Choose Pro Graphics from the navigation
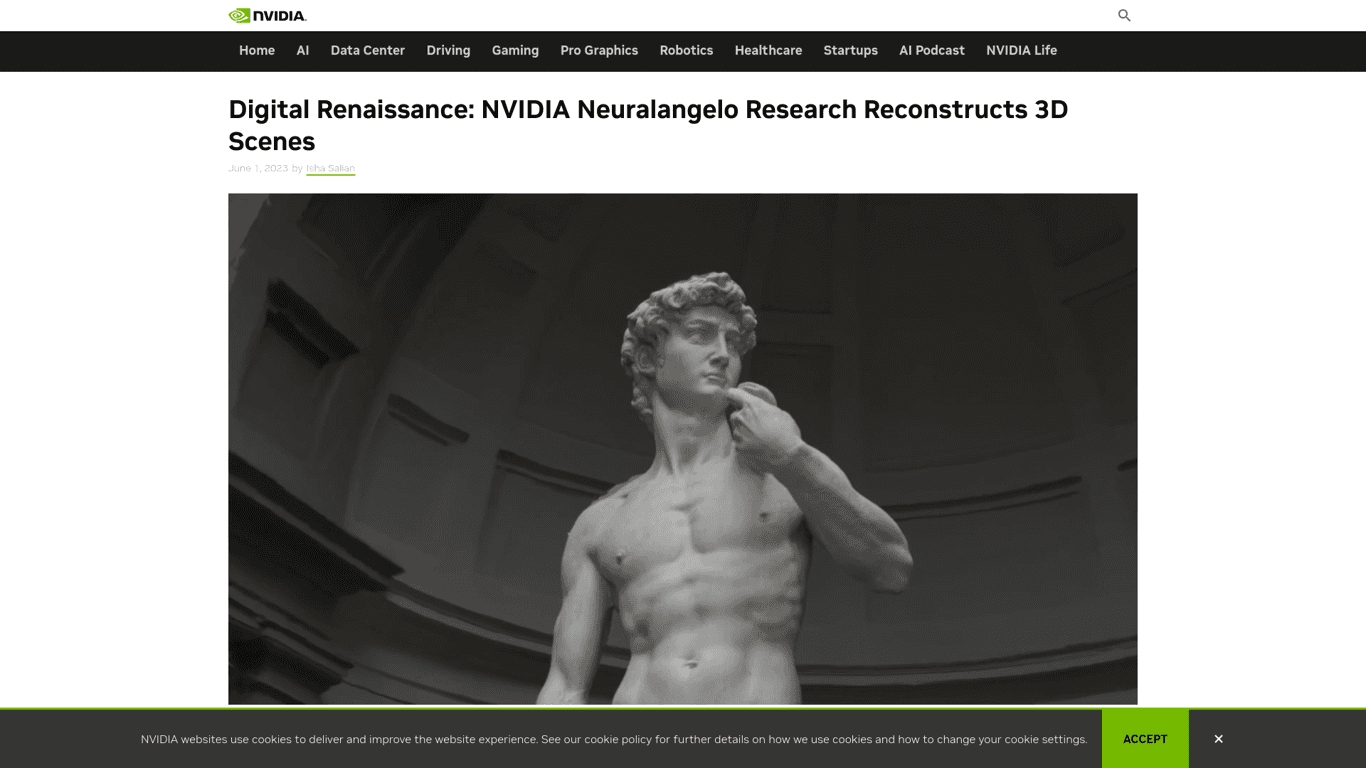This screenshot has width=1366, height=768. point(599,50)
